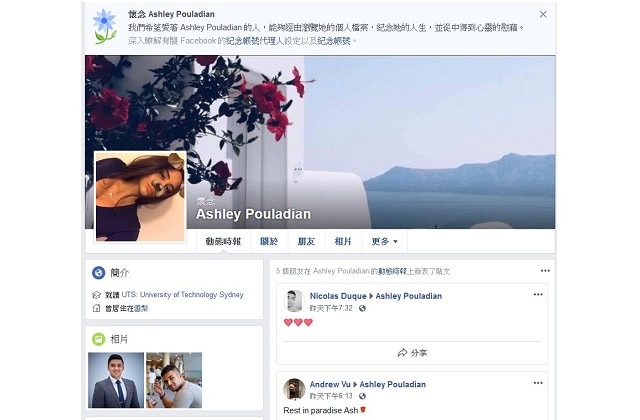This screenshot has width=640, height=420.
Task: Open options menu on Andrew Vu's post
Action: pyautogui.click(x=538, y=383)
